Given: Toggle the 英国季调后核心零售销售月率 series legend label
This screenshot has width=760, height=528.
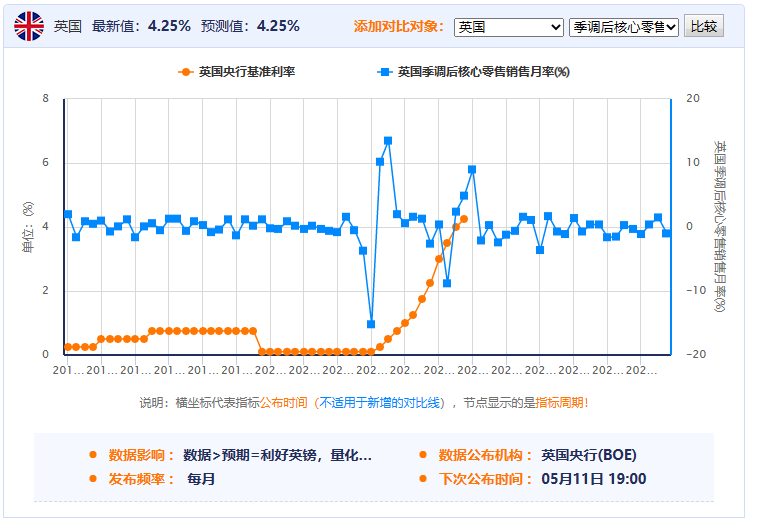Looking at the screenshot, I should click(x=483, y=72).
